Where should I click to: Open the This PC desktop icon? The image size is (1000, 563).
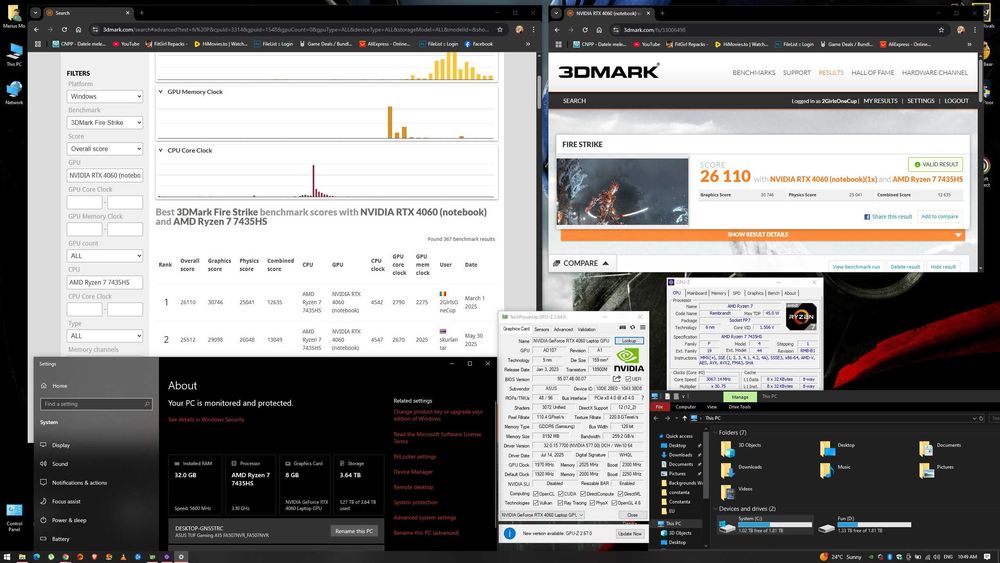pyautogui.click(x=14, y=55)
